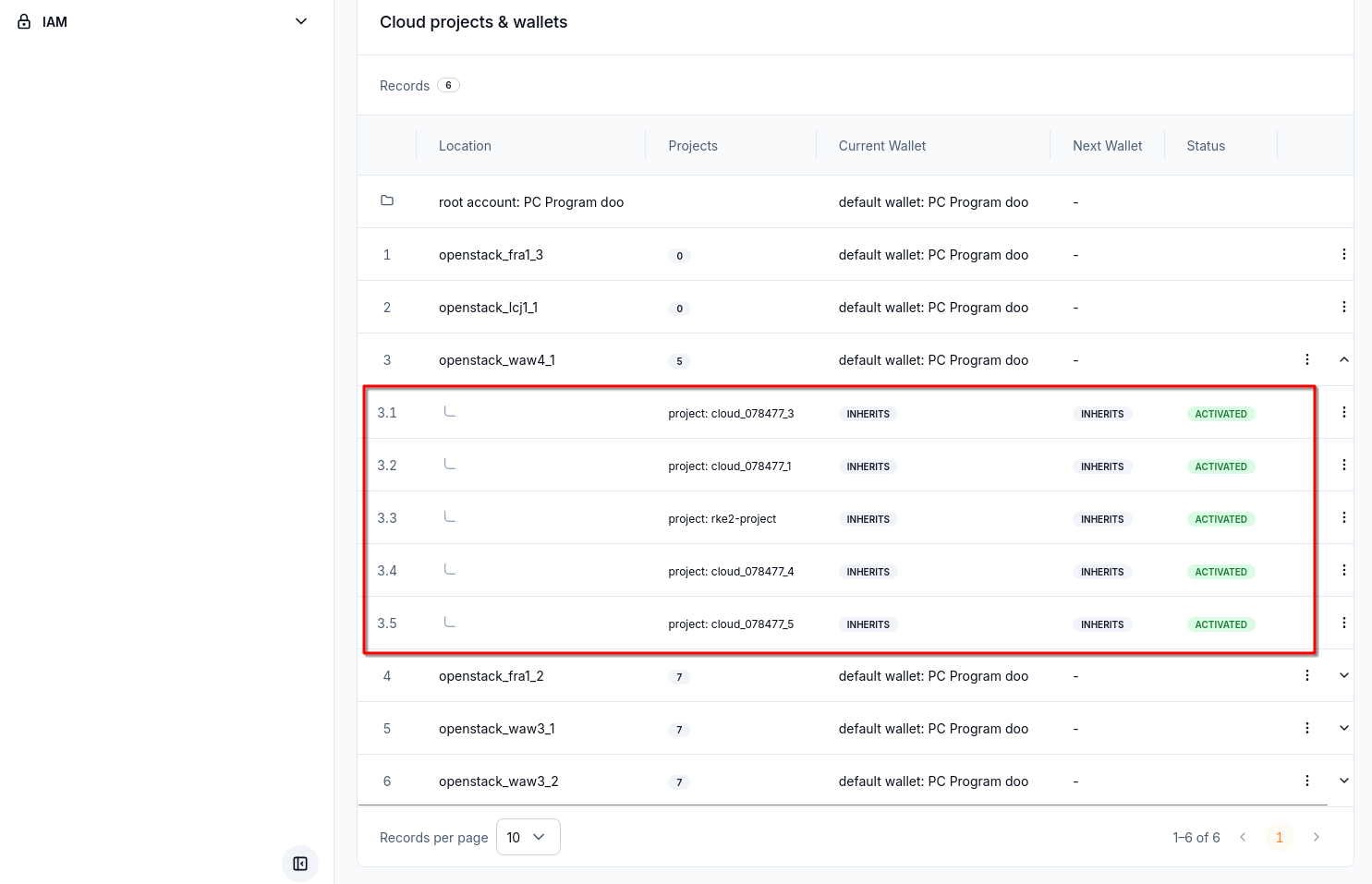Go to the next page arrow
This screenshot has width=1372, height=884.
(1317, 837)
